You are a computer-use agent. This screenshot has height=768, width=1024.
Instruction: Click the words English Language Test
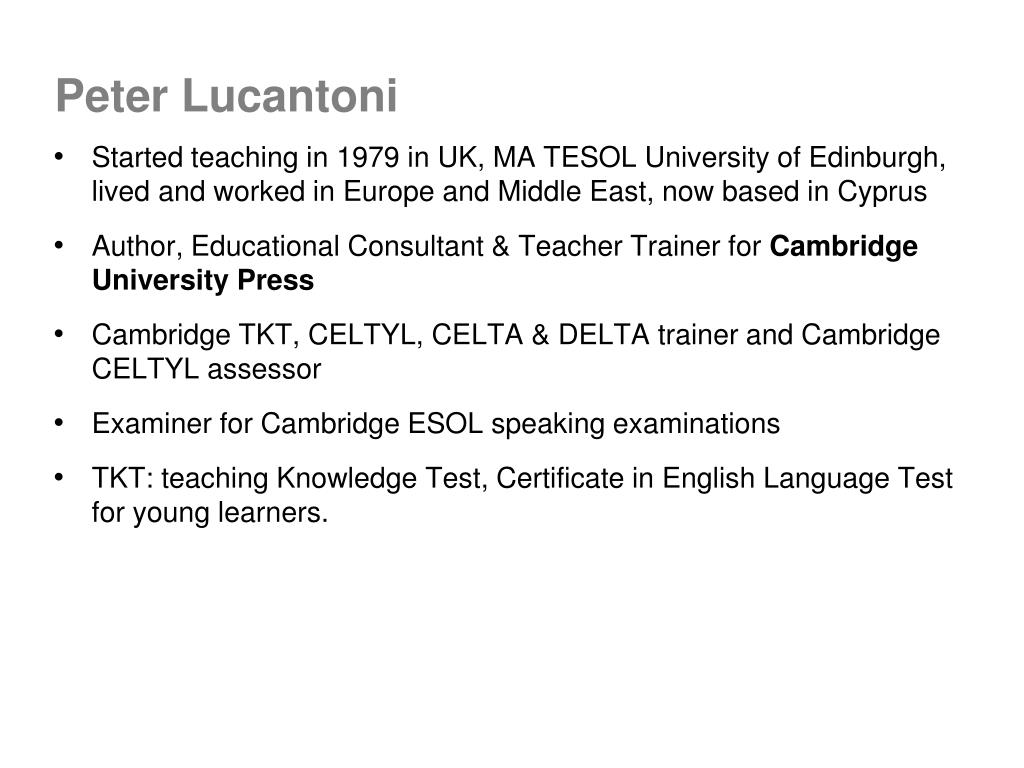click(807, 478)
